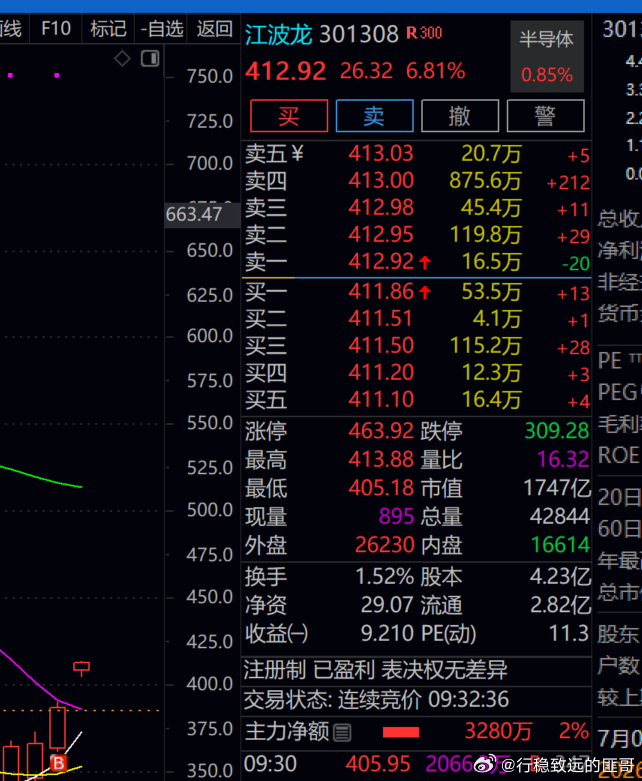The image size is (642, 781).
Task: Select the 卖一 row price 412.92
Action: coord(381,261)
